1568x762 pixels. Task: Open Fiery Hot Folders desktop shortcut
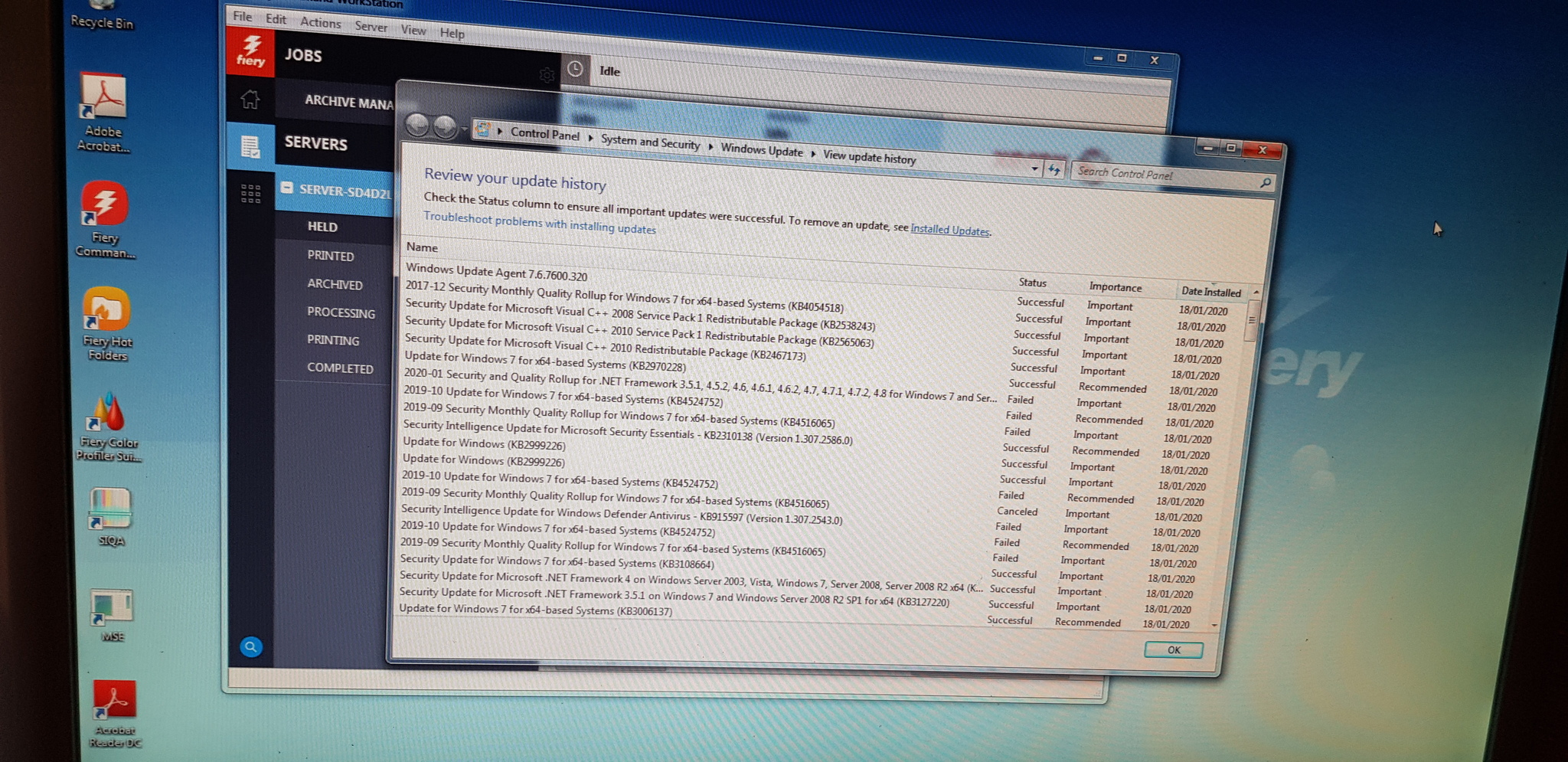(106, 323)
